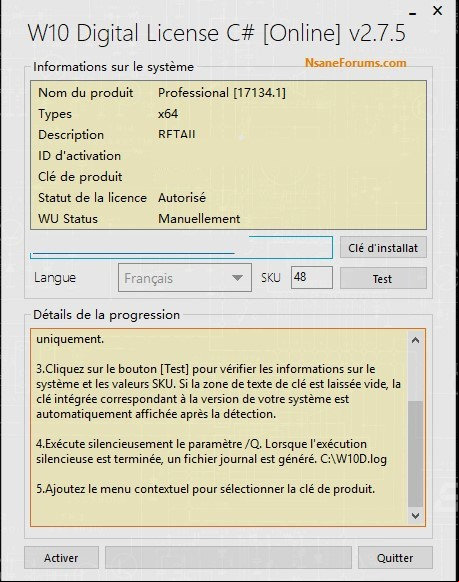
Task: Click the SKU input field showing 48
Action: tap(312, 277)
